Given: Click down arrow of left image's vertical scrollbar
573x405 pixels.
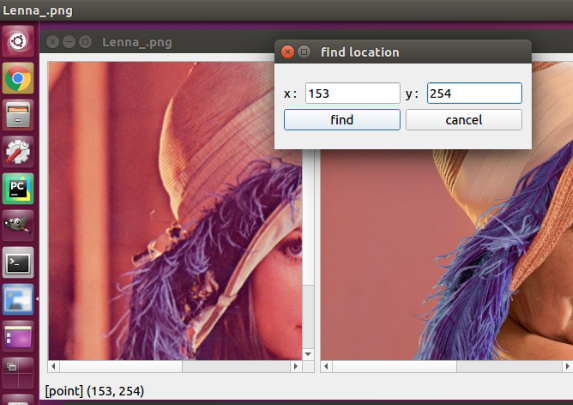Looking at the screenshot, I should pyautogui.click(x=308, y=354).
